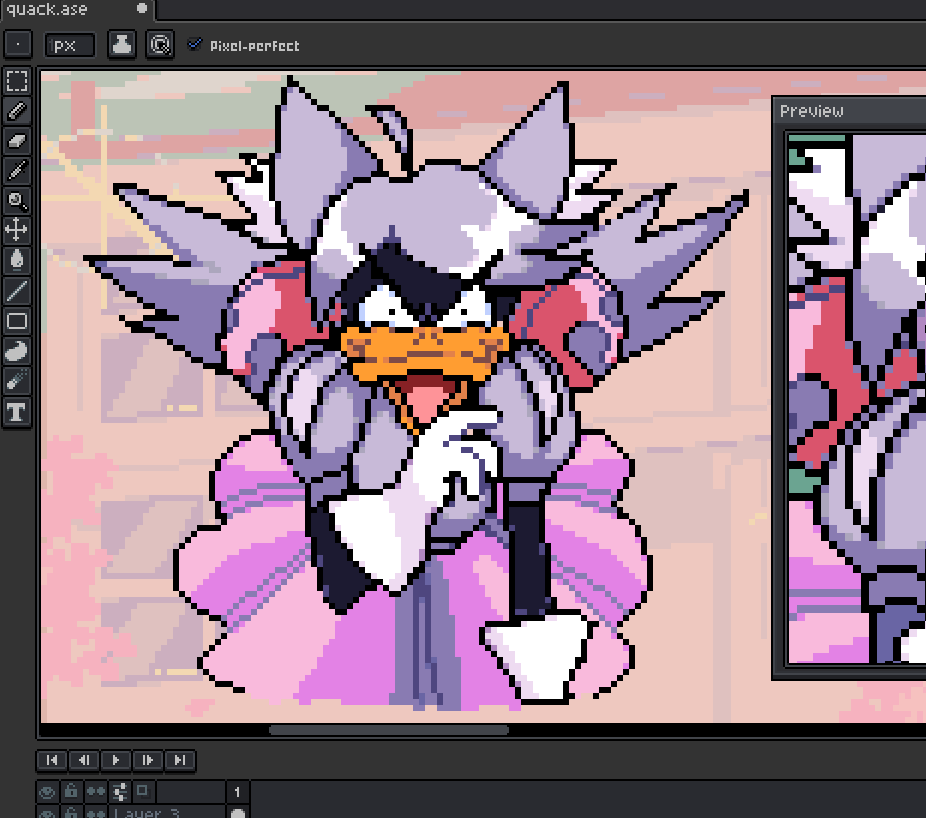Select the Eyedropper tool
The width and height of the screenshot is (926, 818).
pos(17,171)
